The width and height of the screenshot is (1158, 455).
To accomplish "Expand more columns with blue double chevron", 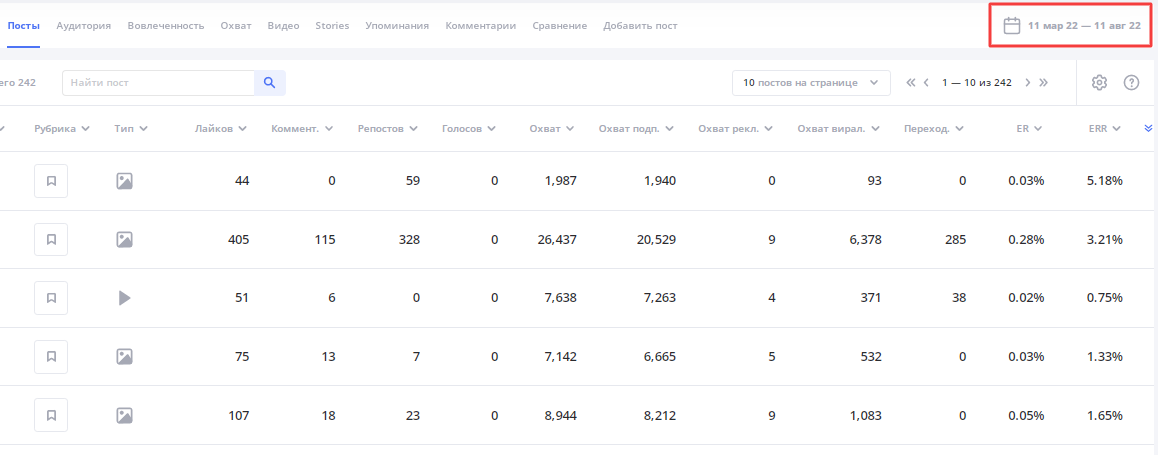I will tap(1148, 129).
